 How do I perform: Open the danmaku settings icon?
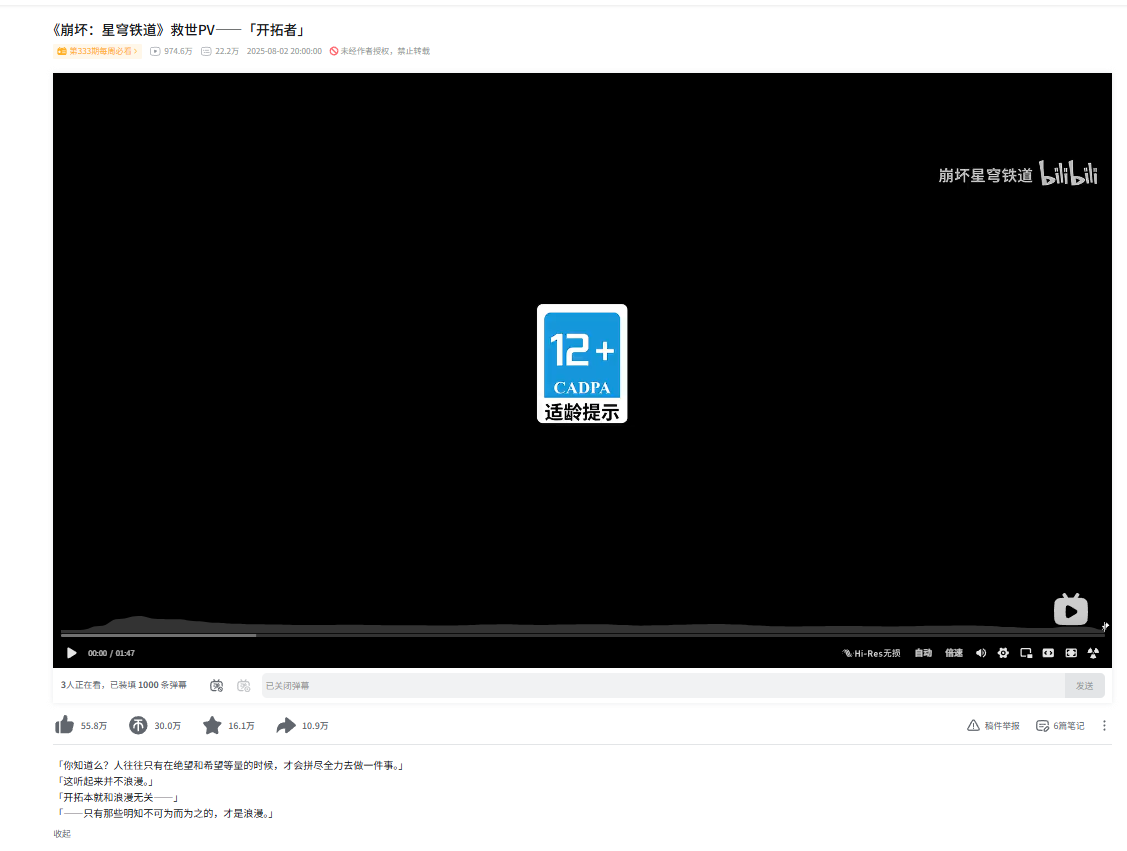point(244,686)
